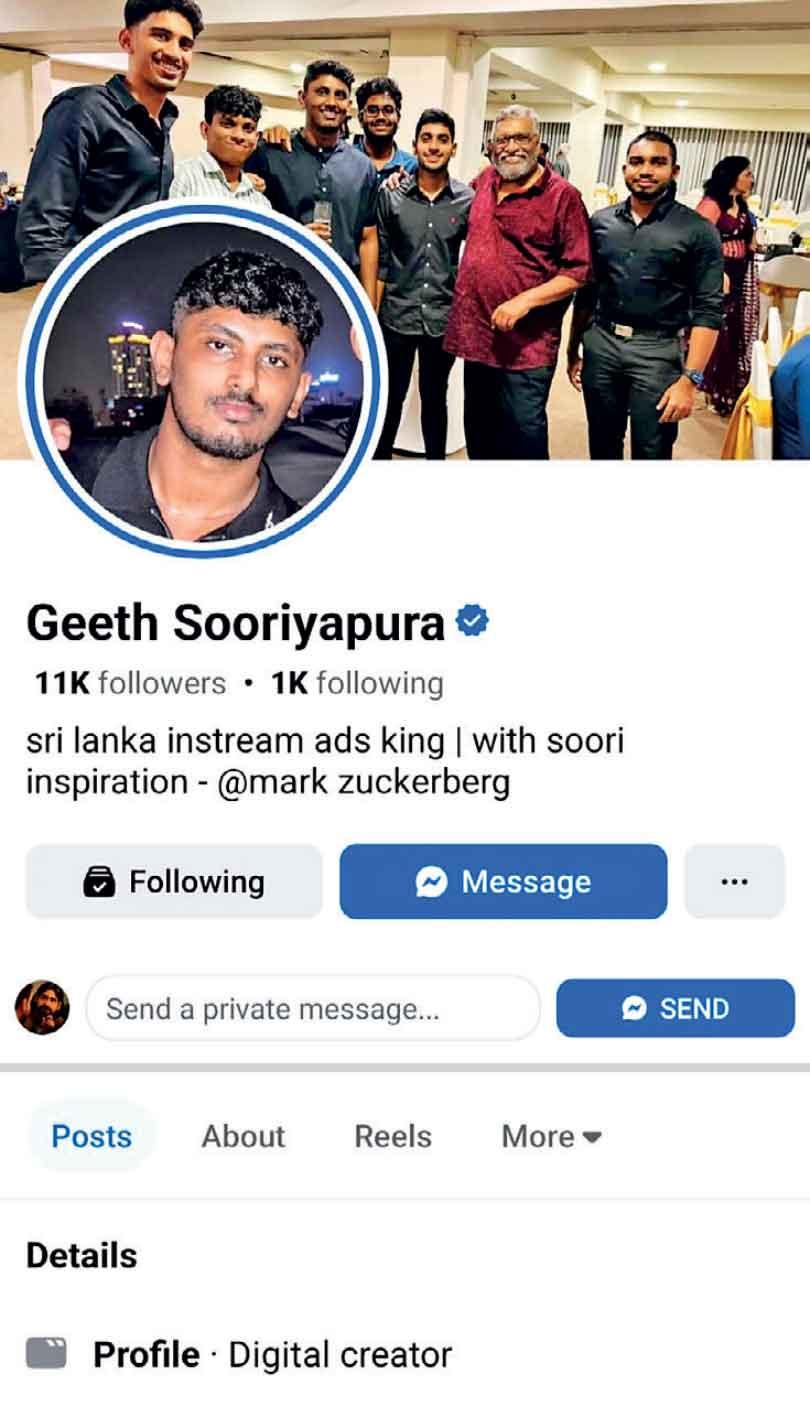Go to the Reels tab
Image resolution: width=810 pixels, height=1407 pixels.
[x=393, y=1136]
